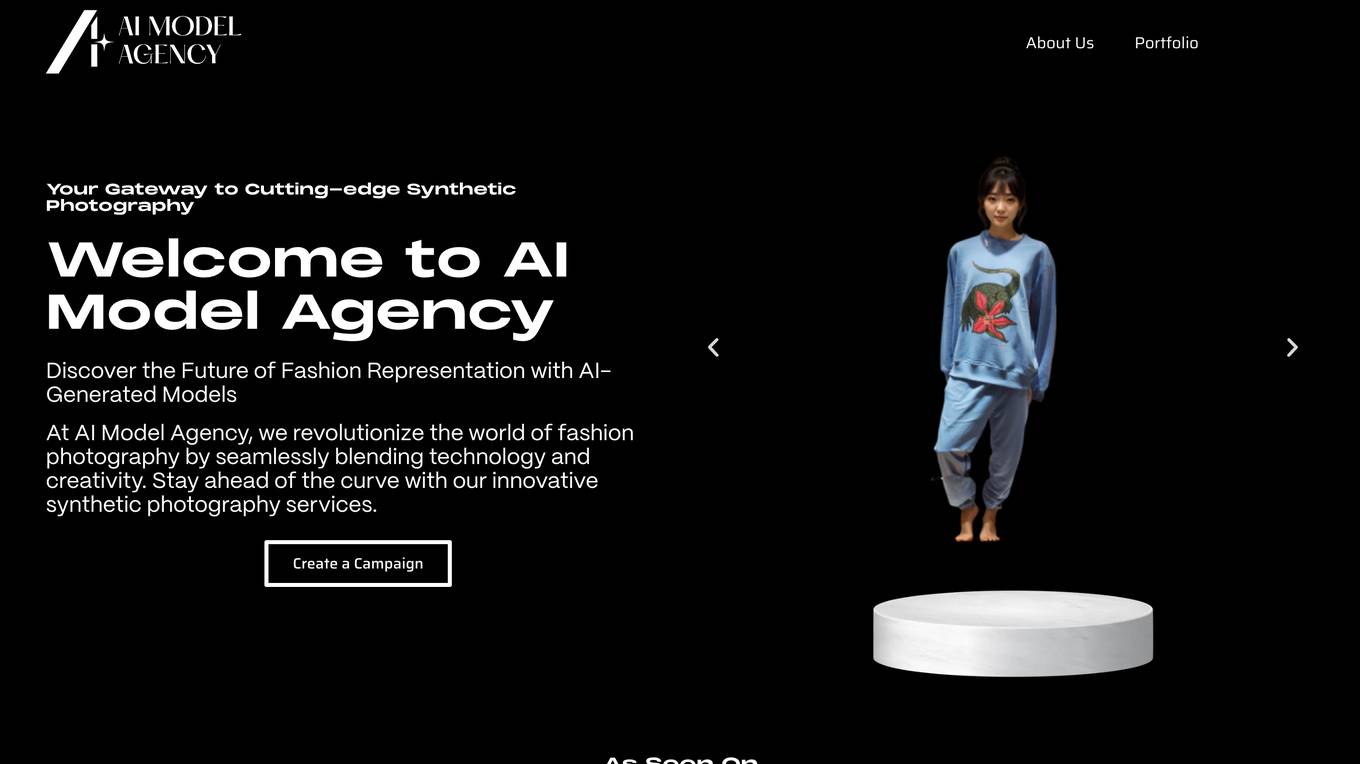This screenshot has height=764, width=1360.
Task: Click the white marble pedestal image
Action: (1013, 633)
